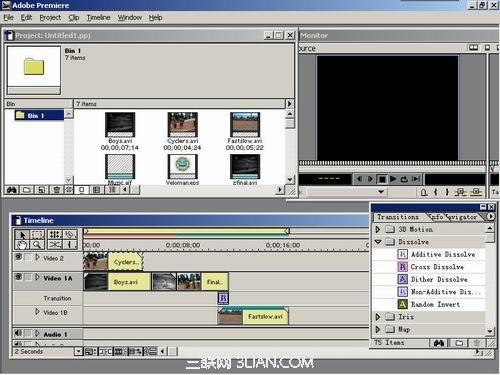This screenshot has width=500, height=375.
Task: Expand the Video 1B track triangle
Action: click(37, 312)
